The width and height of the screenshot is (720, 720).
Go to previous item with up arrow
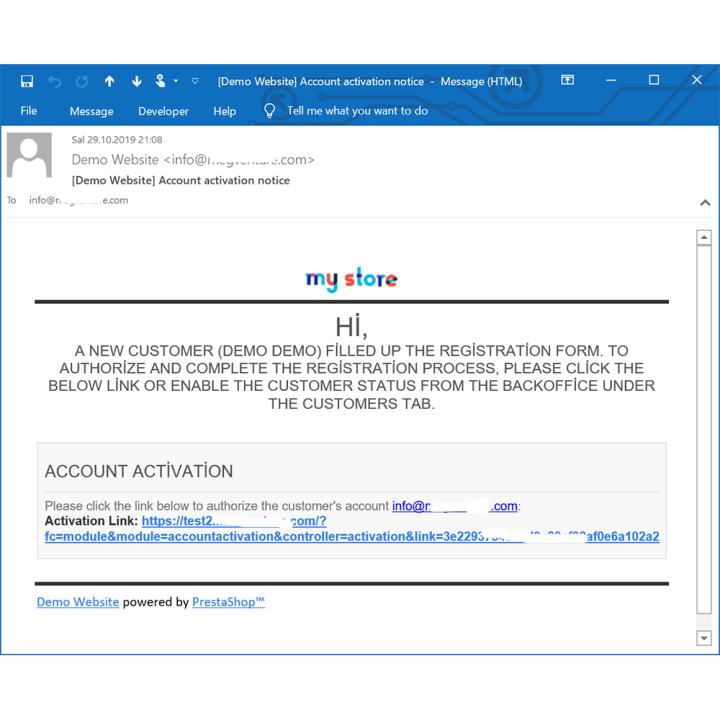(109, 81)
